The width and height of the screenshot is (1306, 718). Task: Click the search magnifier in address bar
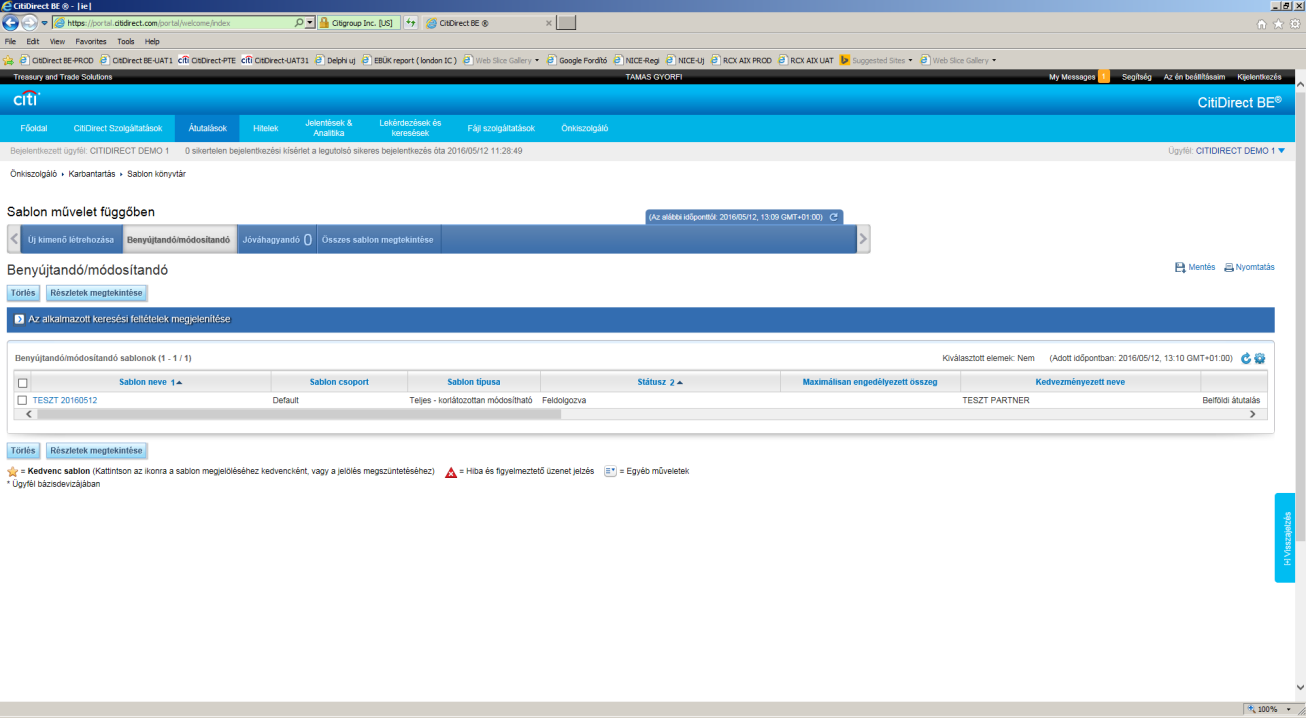[x=299, y=22]
